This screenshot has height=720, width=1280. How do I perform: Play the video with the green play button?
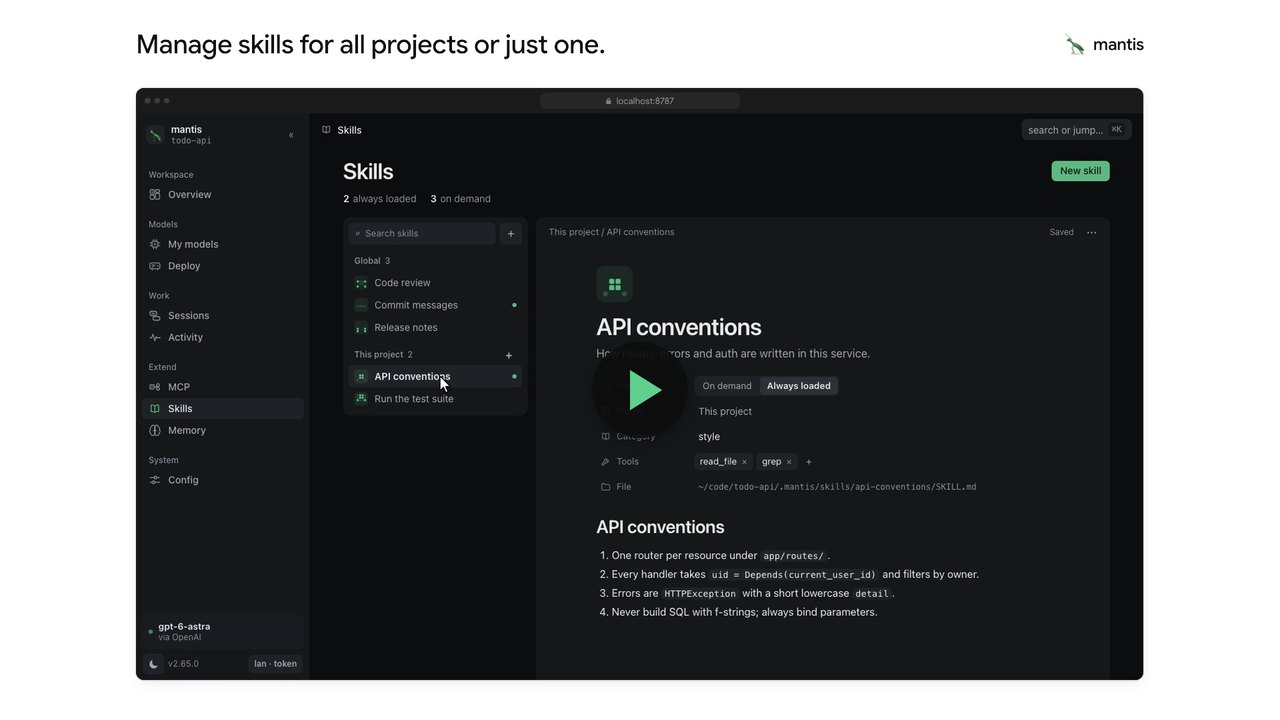[x=640, y=391]
